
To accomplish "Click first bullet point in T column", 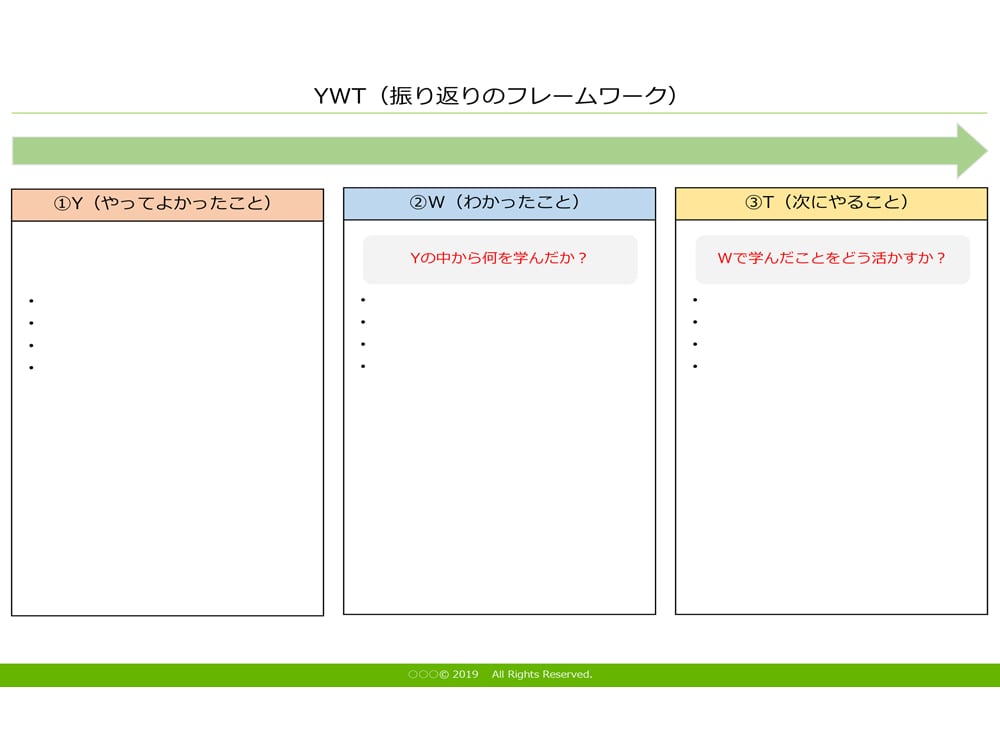I will pos(695,300).
